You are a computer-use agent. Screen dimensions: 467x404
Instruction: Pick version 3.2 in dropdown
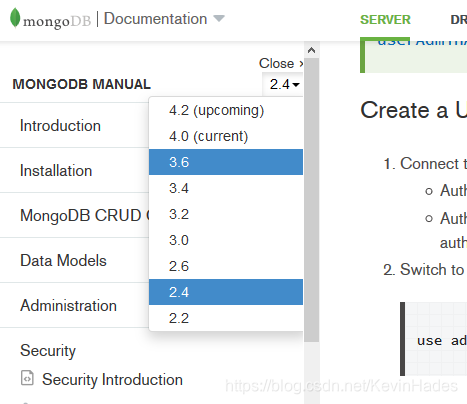coord(226,214)
